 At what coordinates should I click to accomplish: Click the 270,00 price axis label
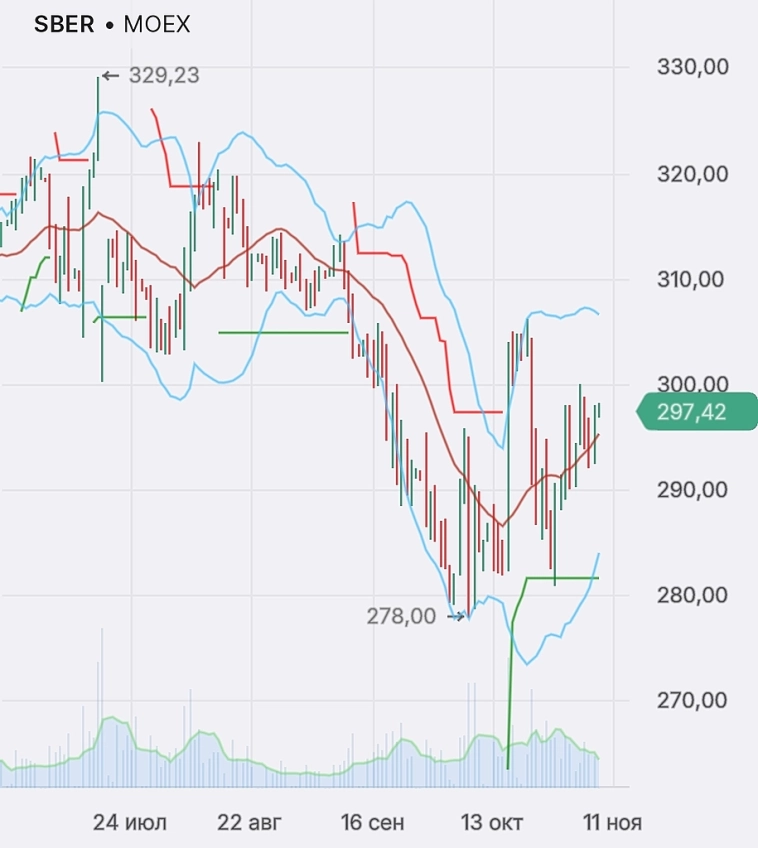coord(692,700)
